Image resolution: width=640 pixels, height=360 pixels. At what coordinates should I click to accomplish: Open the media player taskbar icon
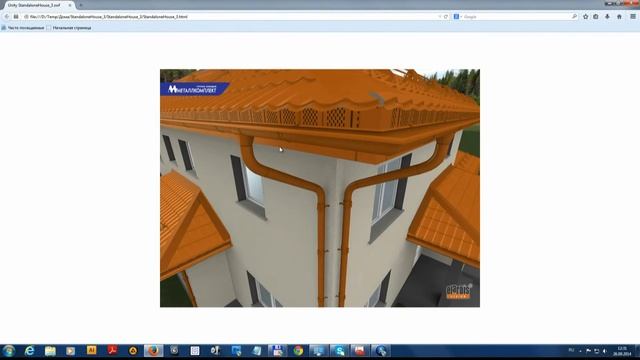71,351
